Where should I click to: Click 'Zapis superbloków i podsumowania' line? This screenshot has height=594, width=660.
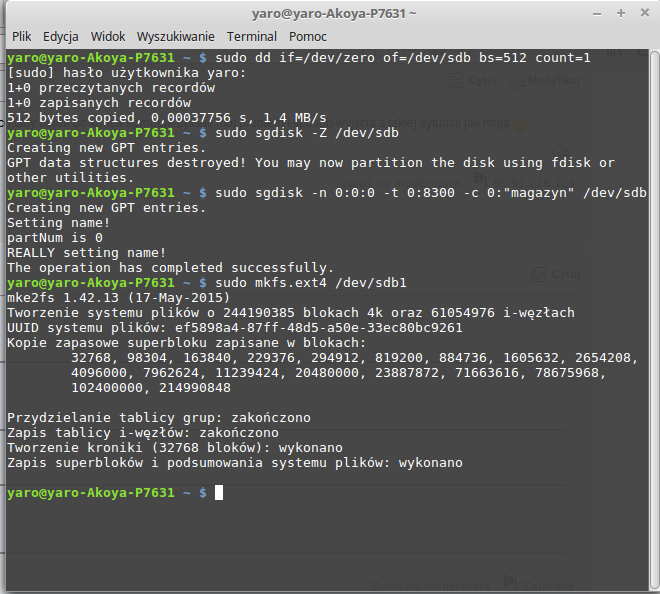tap(234, 463)
